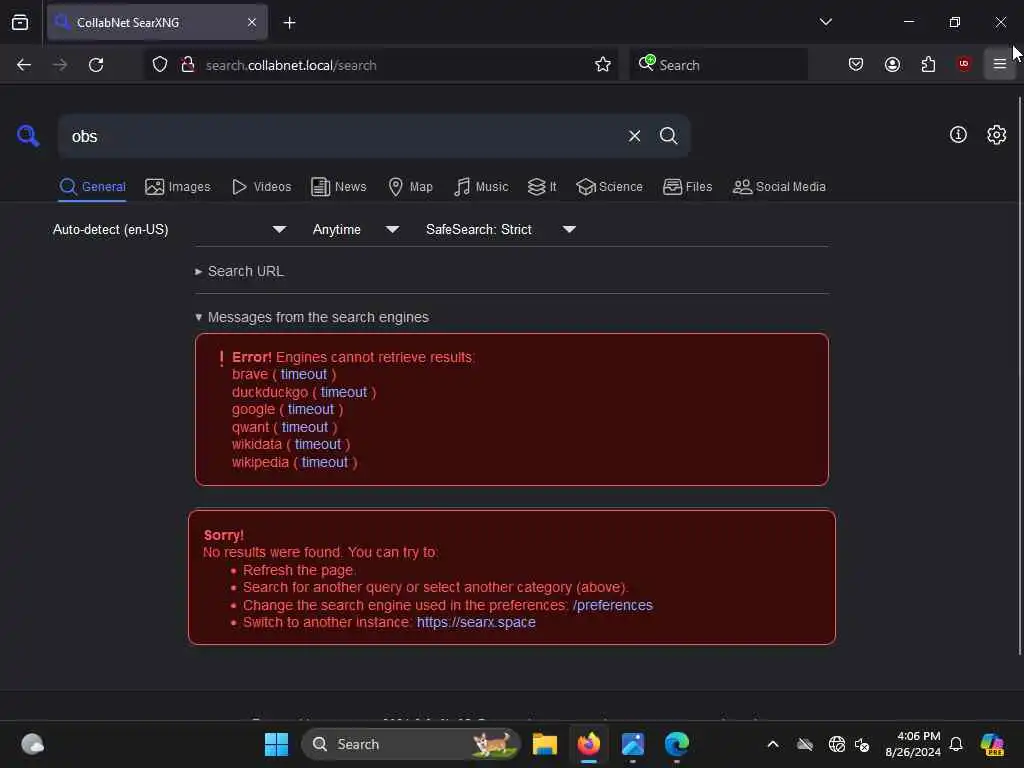Switch to the It category
Viewport: 1024px width, 768px height.
pyautogui.click(x=542, y=187)
